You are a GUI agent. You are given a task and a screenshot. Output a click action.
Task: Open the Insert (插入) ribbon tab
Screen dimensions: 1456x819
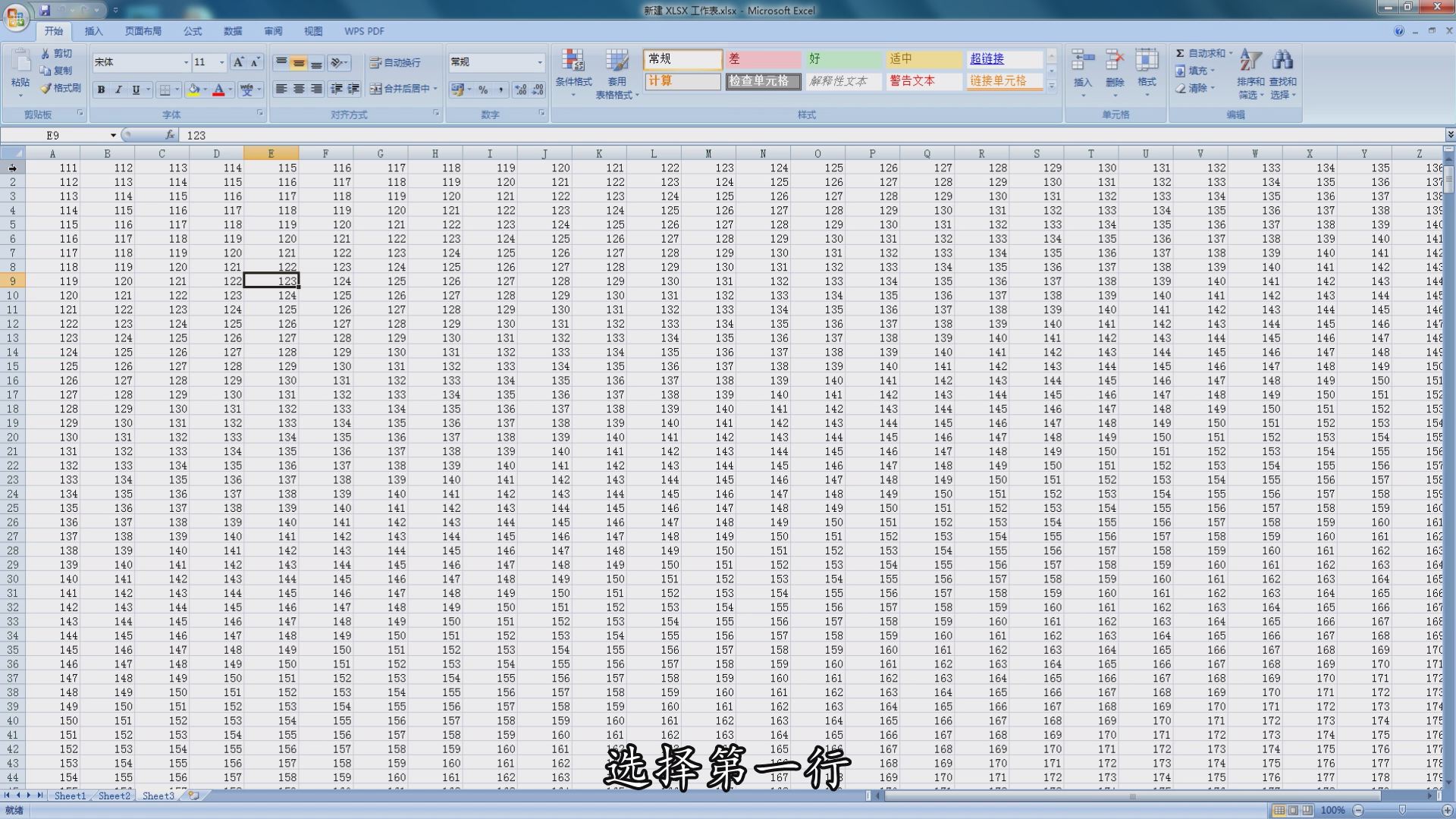click(x=93, y=31)
